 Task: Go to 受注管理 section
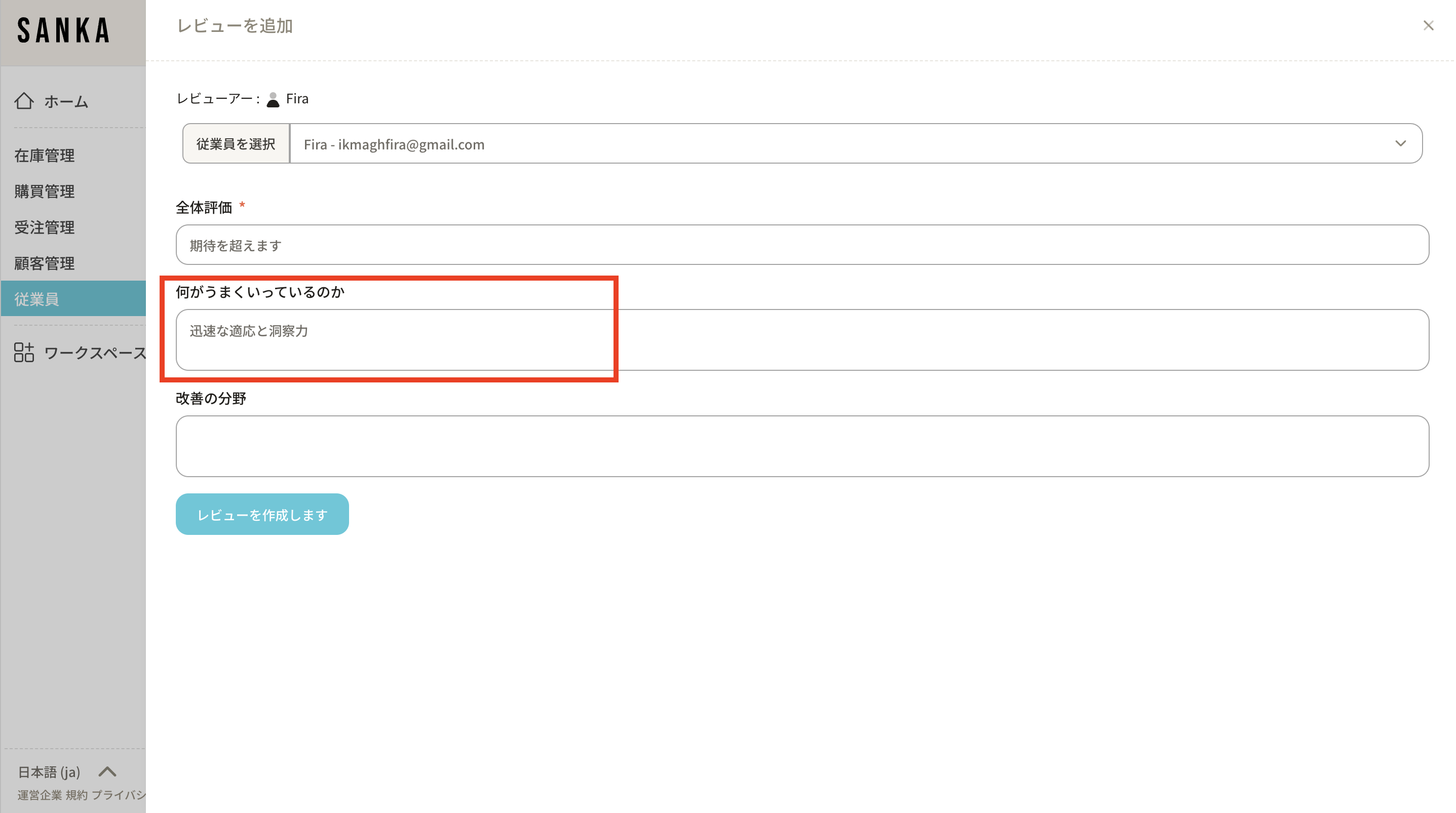[x=45, y=227]
